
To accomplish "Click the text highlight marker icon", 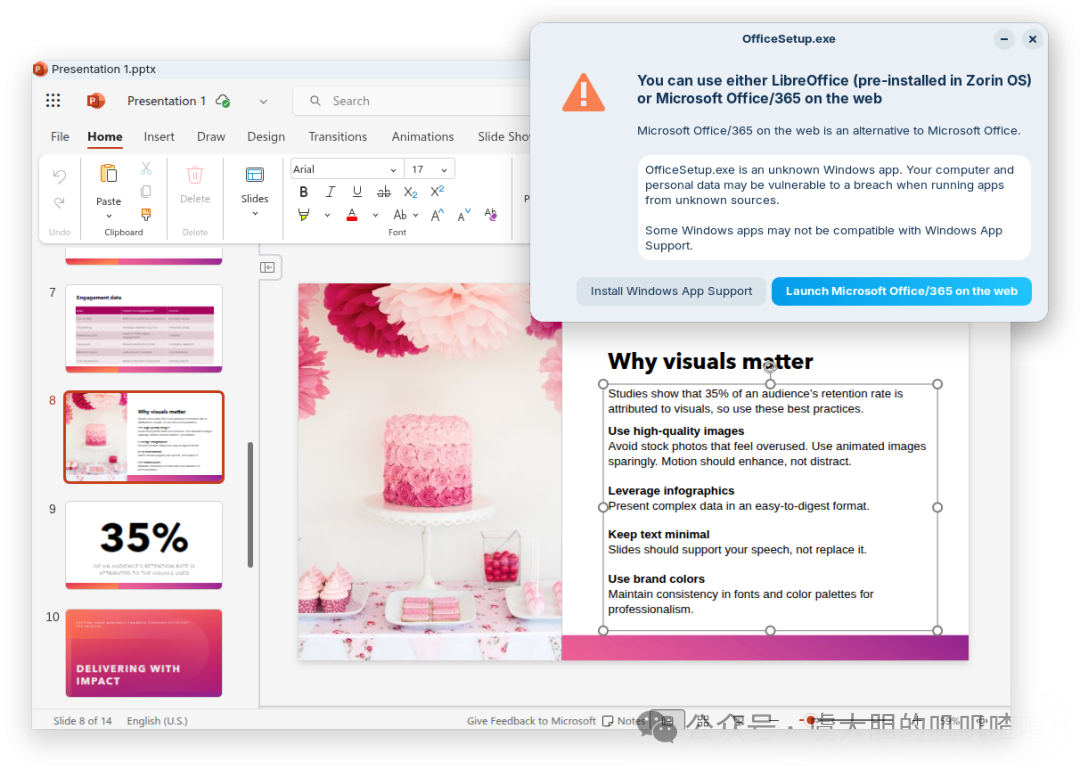I will point(304,215).
